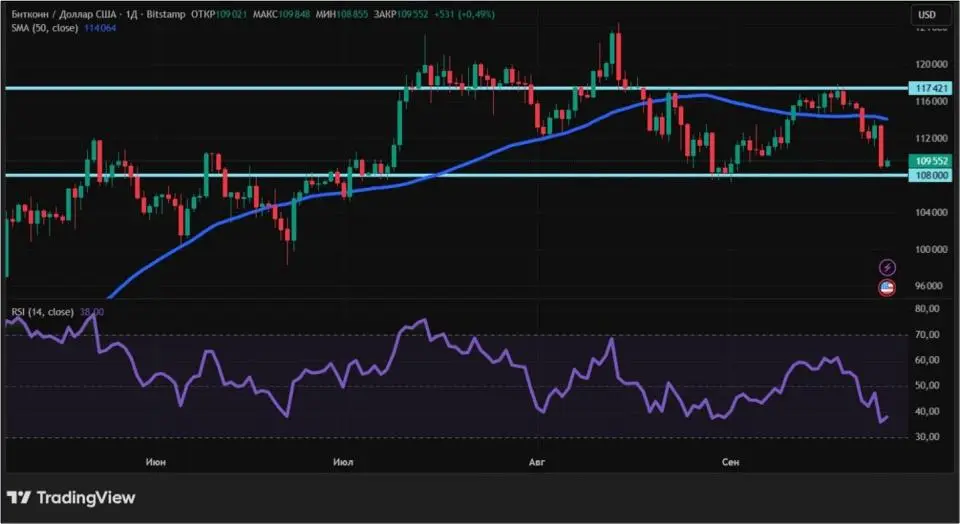This screenshot has height=524, width=960.
Task: Click the 96000 price axis label
Action: [x=931, y=286]
